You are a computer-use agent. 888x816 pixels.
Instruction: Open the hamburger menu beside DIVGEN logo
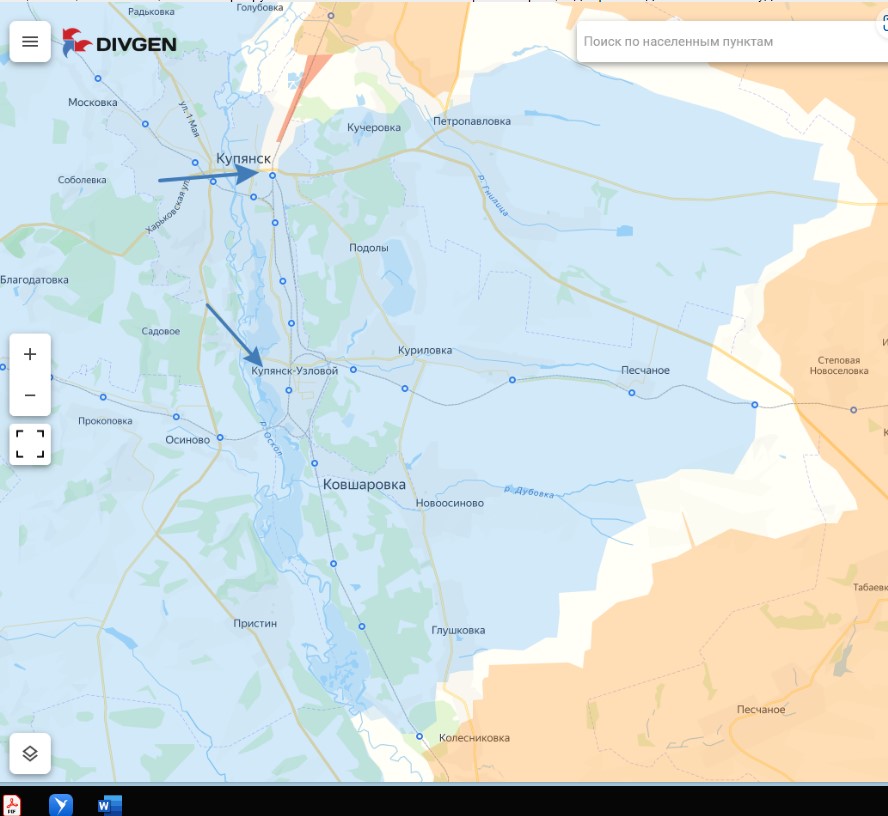coord(30,42)
